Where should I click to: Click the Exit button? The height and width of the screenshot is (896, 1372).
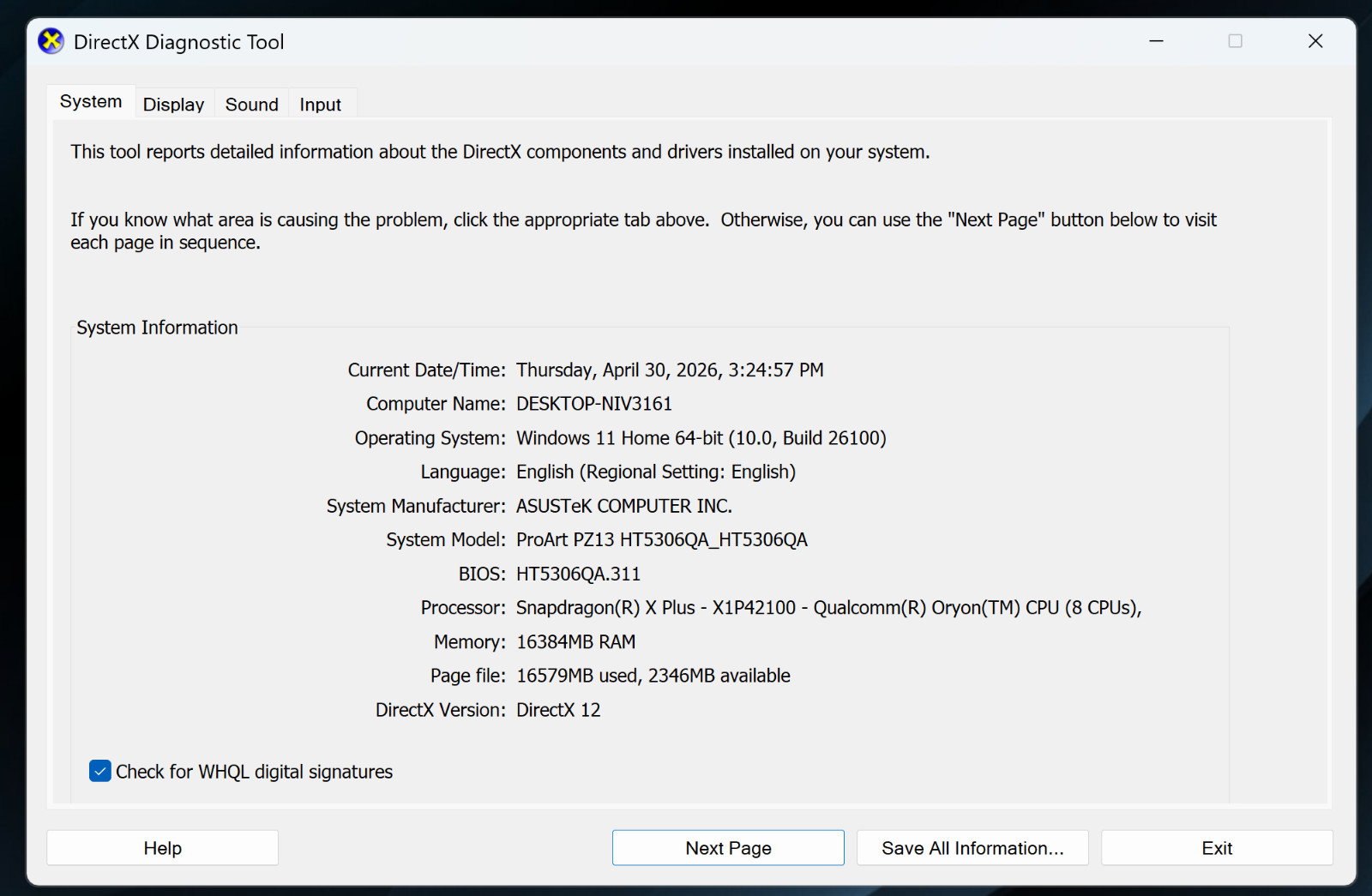coord(1217,847)
